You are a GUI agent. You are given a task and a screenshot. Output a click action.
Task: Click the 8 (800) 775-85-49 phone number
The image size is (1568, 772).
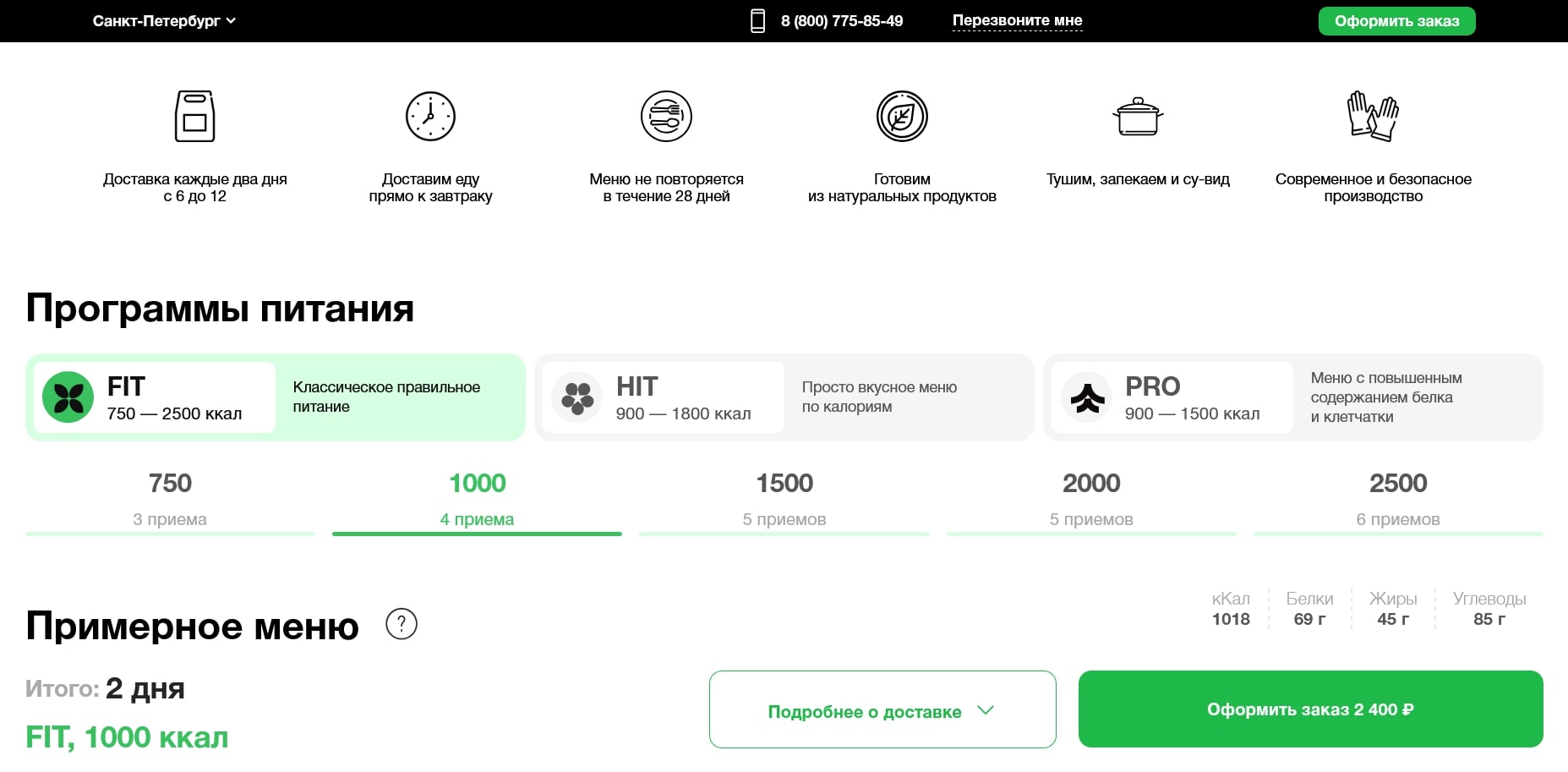tap(841, 21)
